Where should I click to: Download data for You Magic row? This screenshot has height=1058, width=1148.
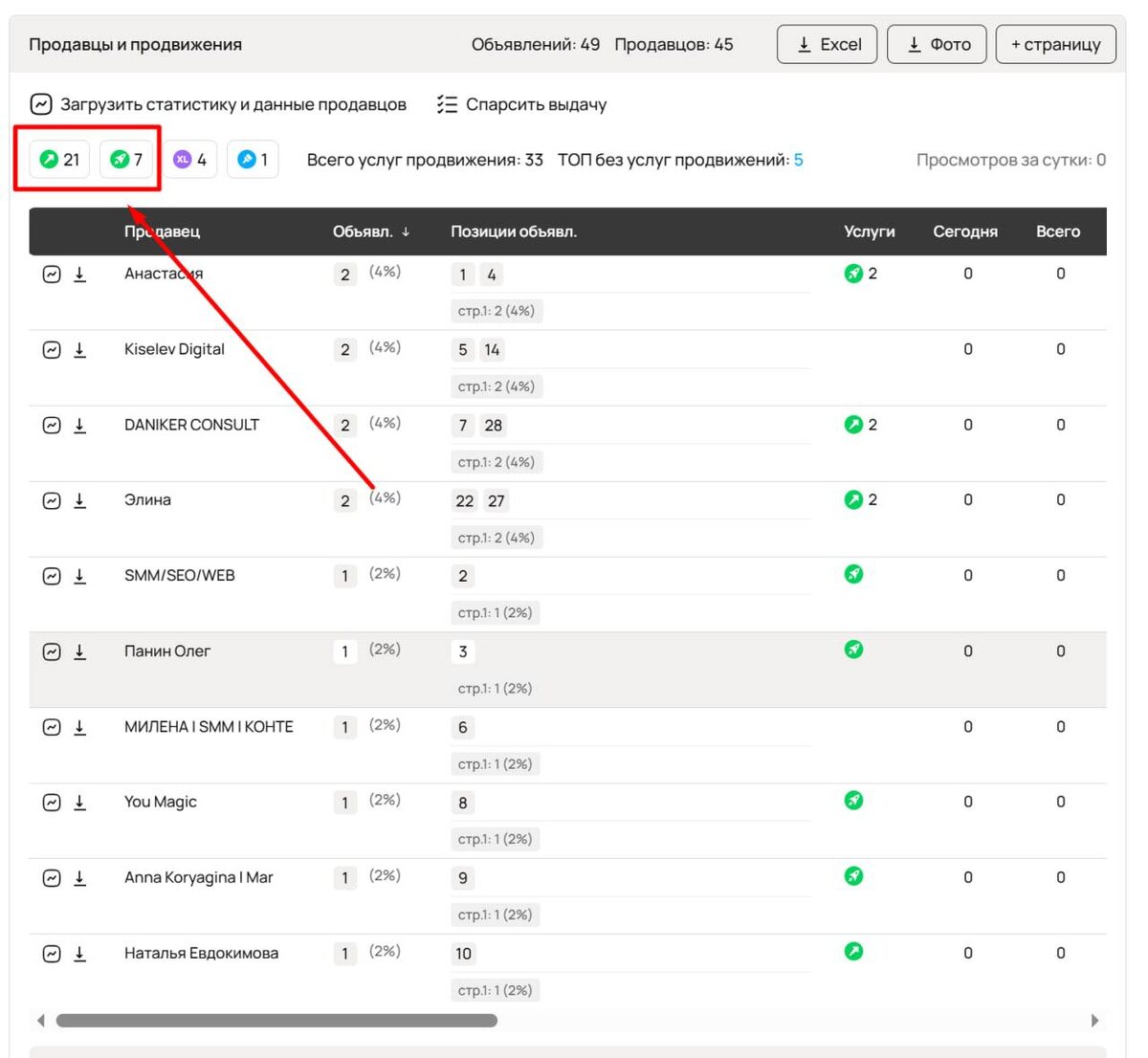(79, 804)
